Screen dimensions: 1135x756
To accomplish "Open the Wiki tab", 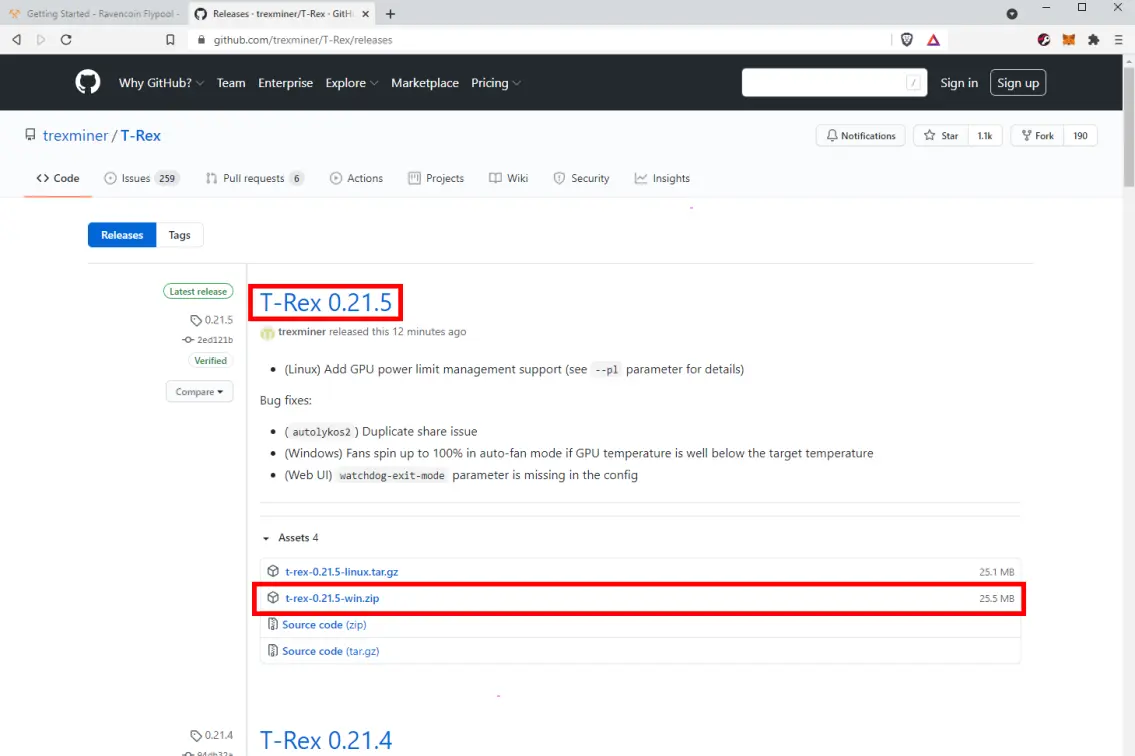I will [508, 178].
